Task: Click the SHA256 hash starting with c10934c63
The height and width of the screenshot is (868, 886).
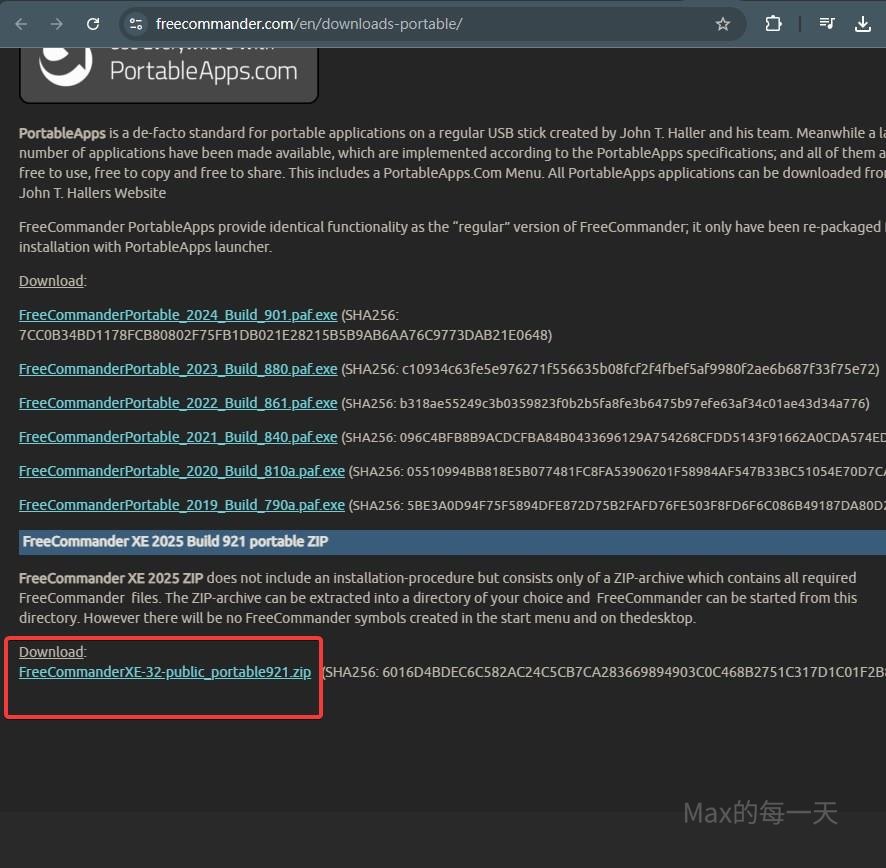Action: (638, 370)
